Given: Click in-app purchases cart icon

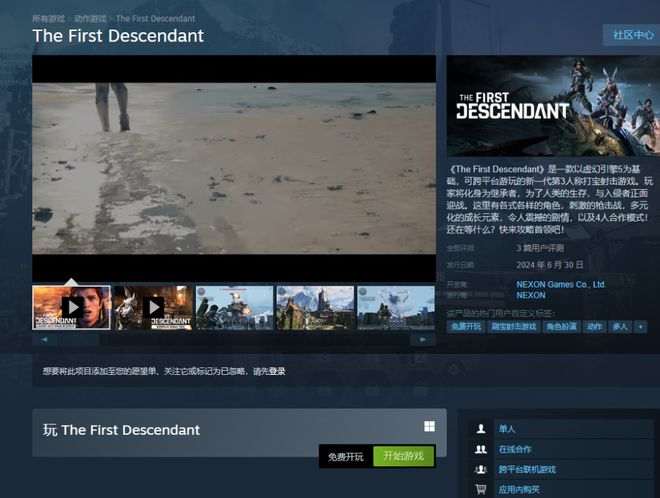Looking at the screenshot, I should (481, 489).
